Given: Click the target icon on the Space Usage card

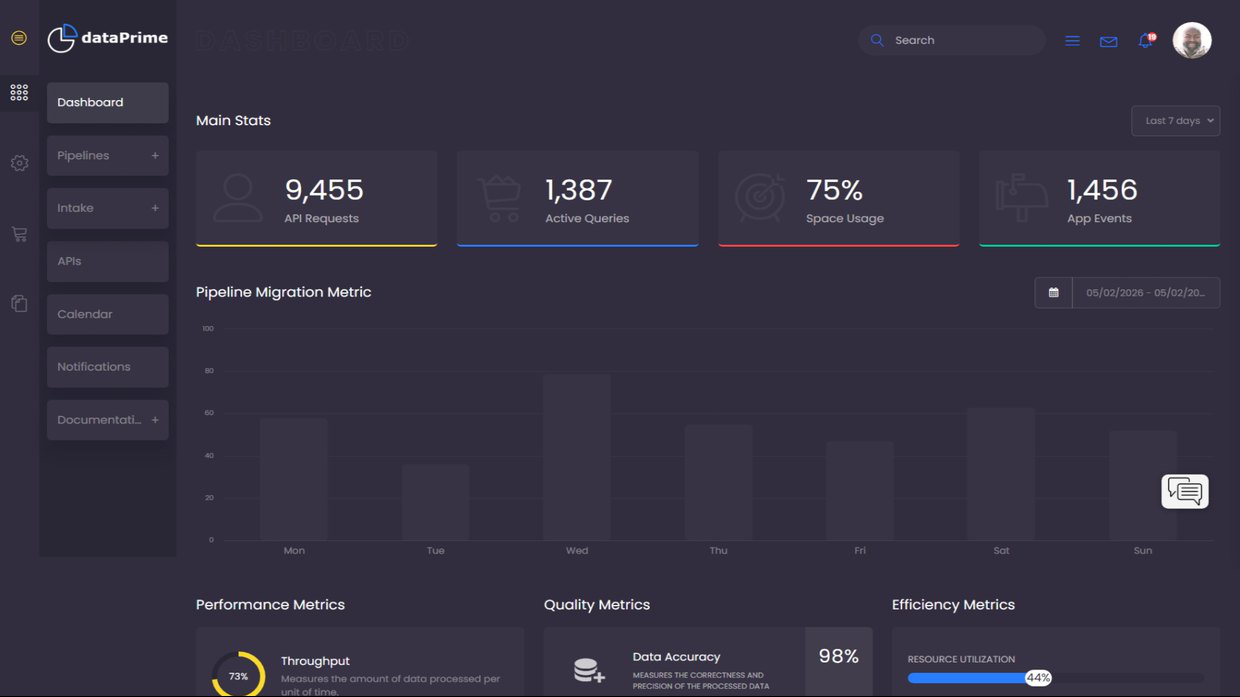Looking at the screenshot, I should pos(760,198).
